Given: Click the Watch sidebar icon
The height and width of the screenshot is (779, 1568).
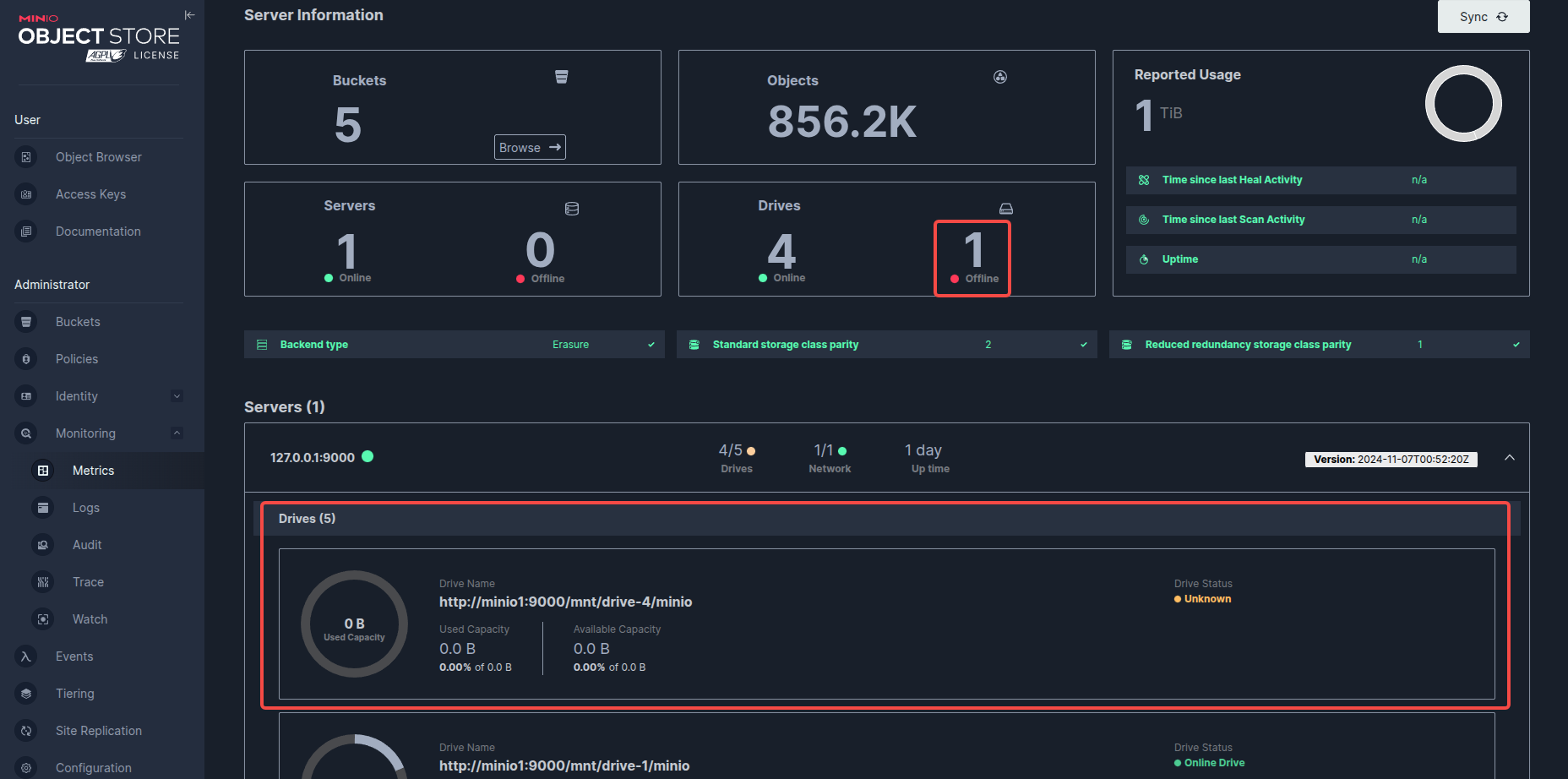Looking at the screenshot, I should pyautogui.click(x=43, y=619).
